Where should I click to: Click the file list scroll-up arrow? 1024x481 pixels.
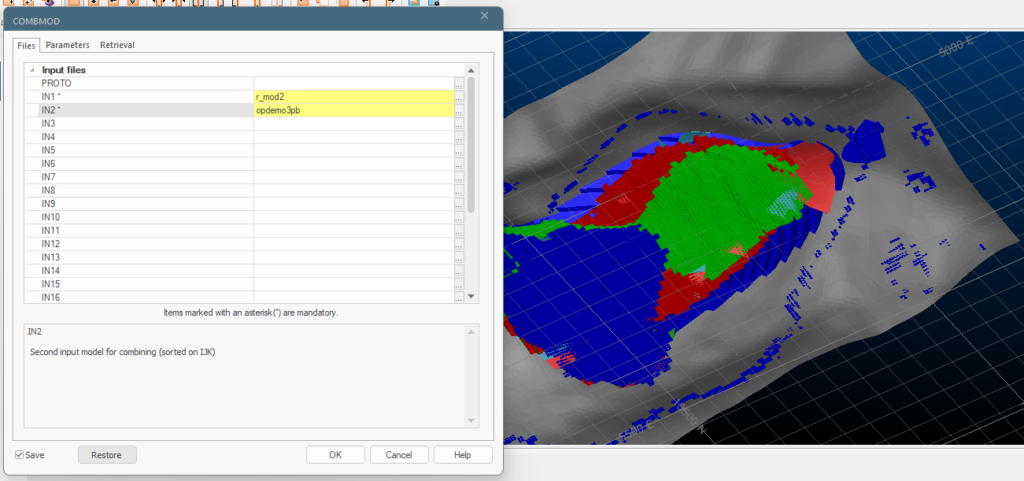[471, 70]
